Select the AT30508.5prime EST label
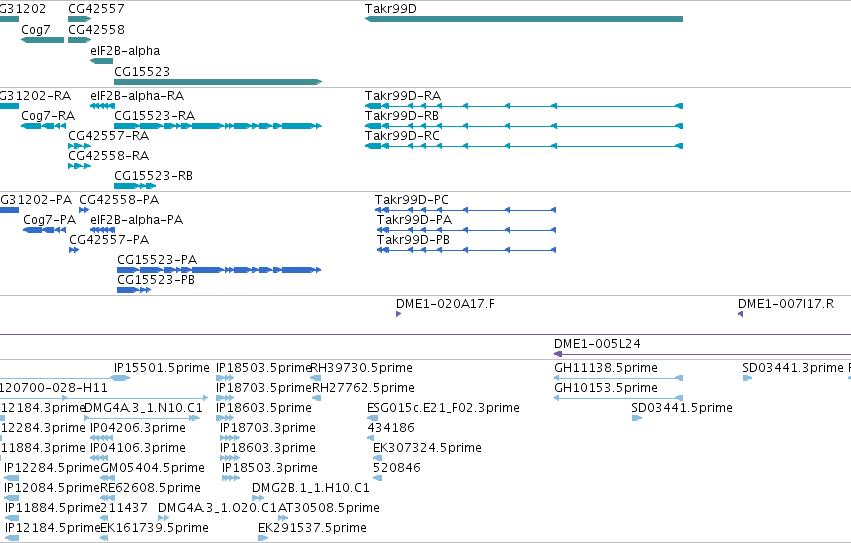The height and width of the screenshot is (543, 851). pos(329,508)
